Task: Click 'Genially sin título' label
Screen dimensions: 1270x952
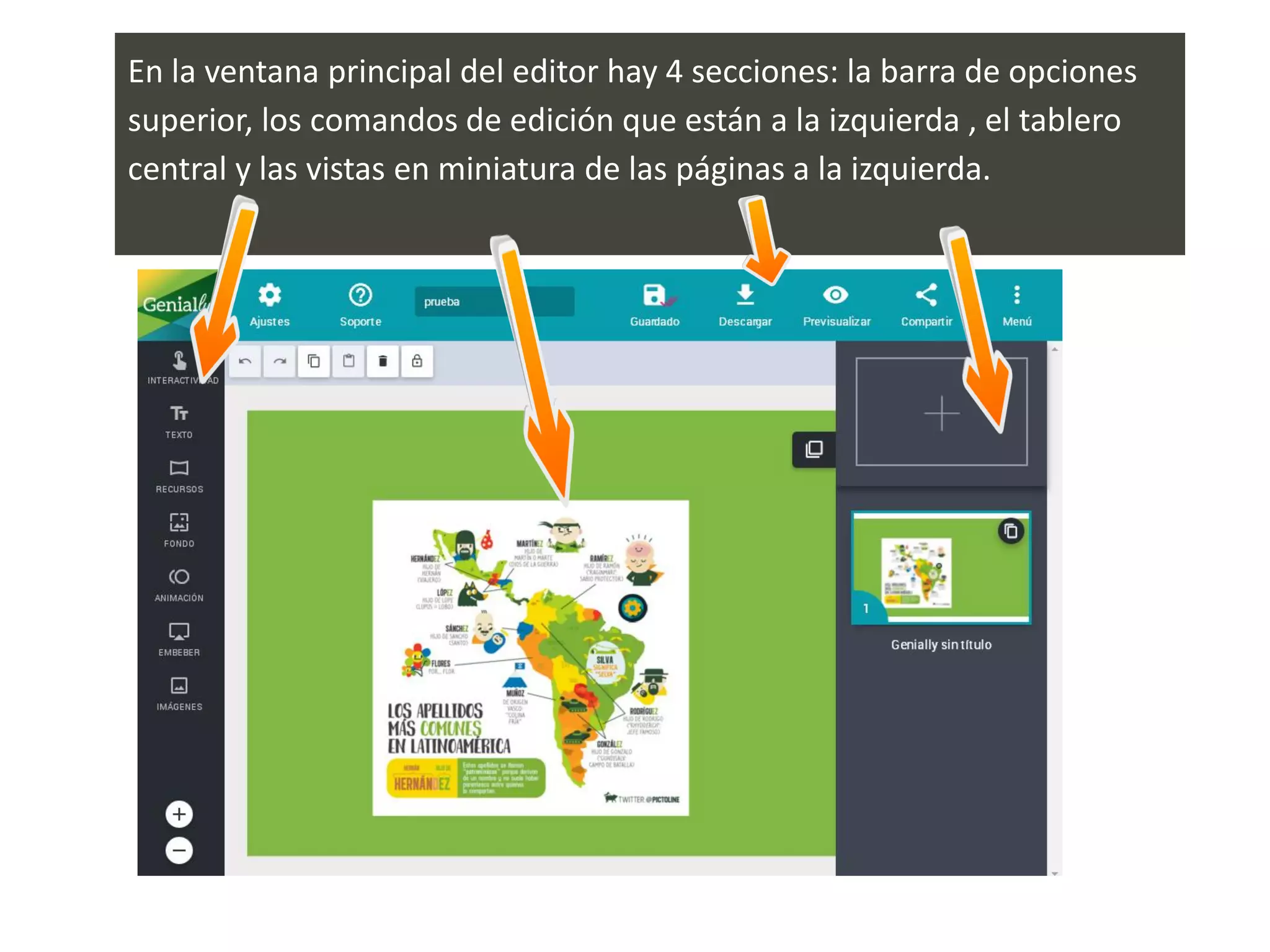Action: tap(941, 645)
